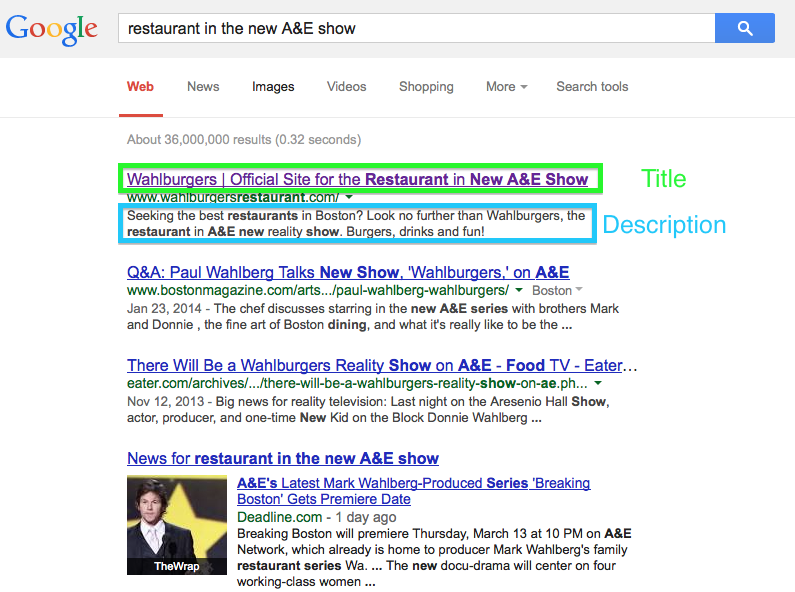Open the Images tab

pyautogui.click(x=273, y=87)
